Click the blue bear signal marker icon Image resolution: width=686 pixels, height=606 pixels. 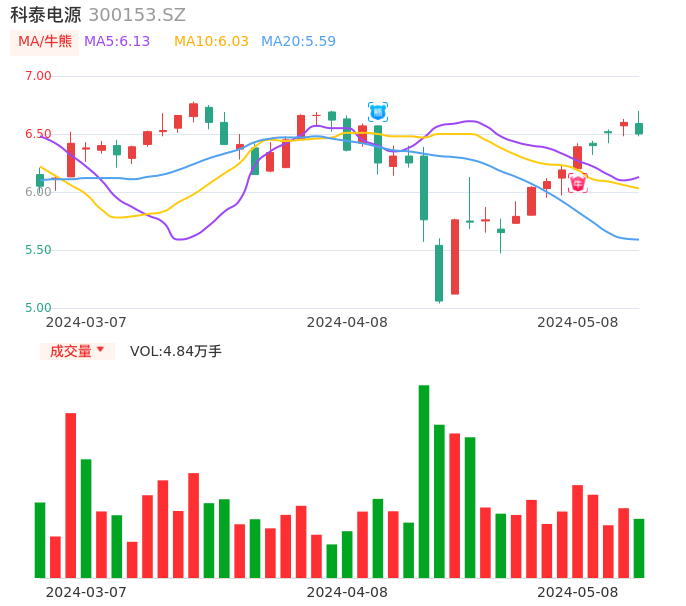tap(378, 112)
